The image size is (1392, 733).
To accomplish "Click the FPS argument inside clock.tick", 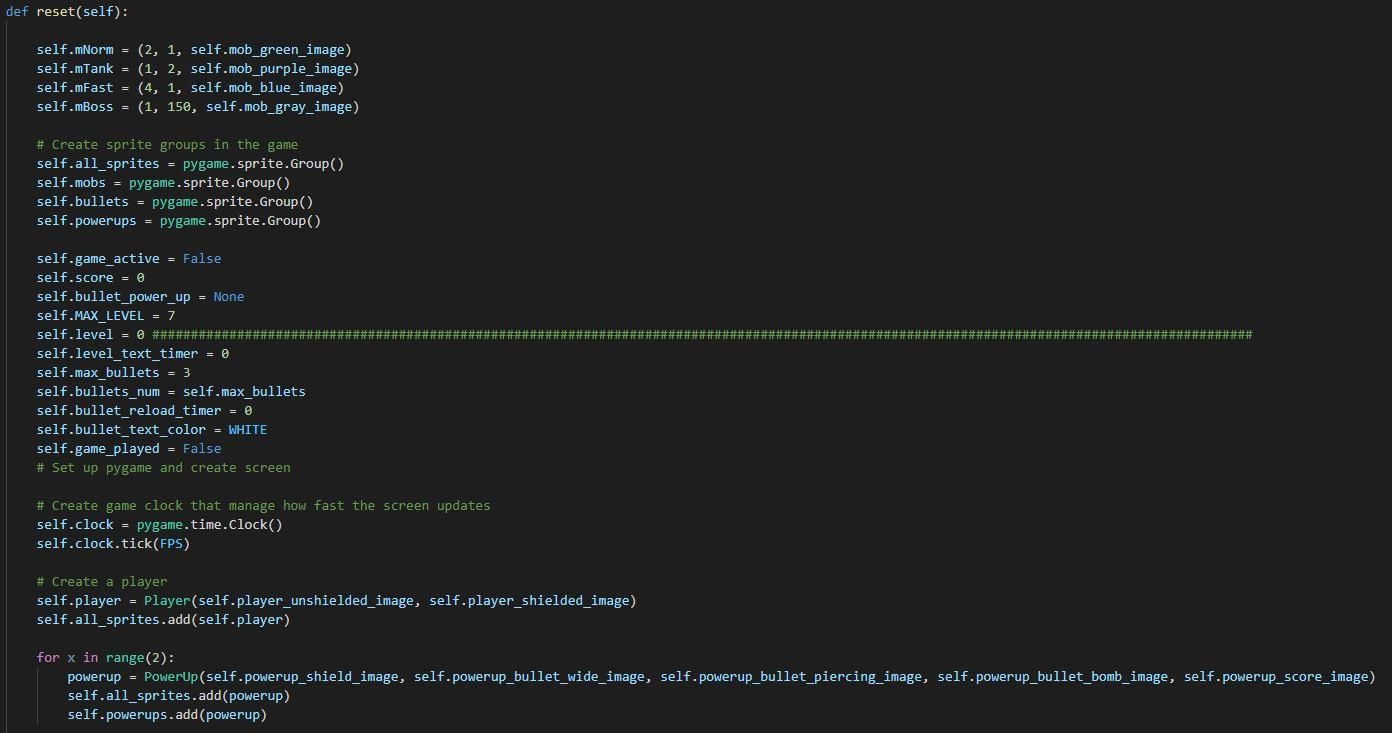I will (x=170, y=543).
